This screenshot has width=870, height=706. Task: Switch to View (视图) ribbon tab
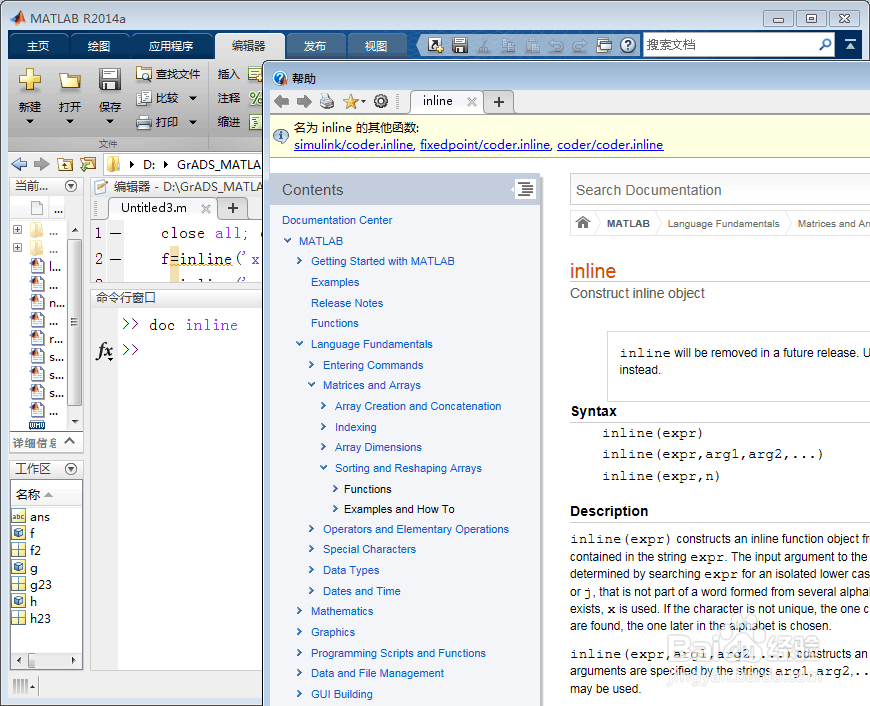(376, 46)
